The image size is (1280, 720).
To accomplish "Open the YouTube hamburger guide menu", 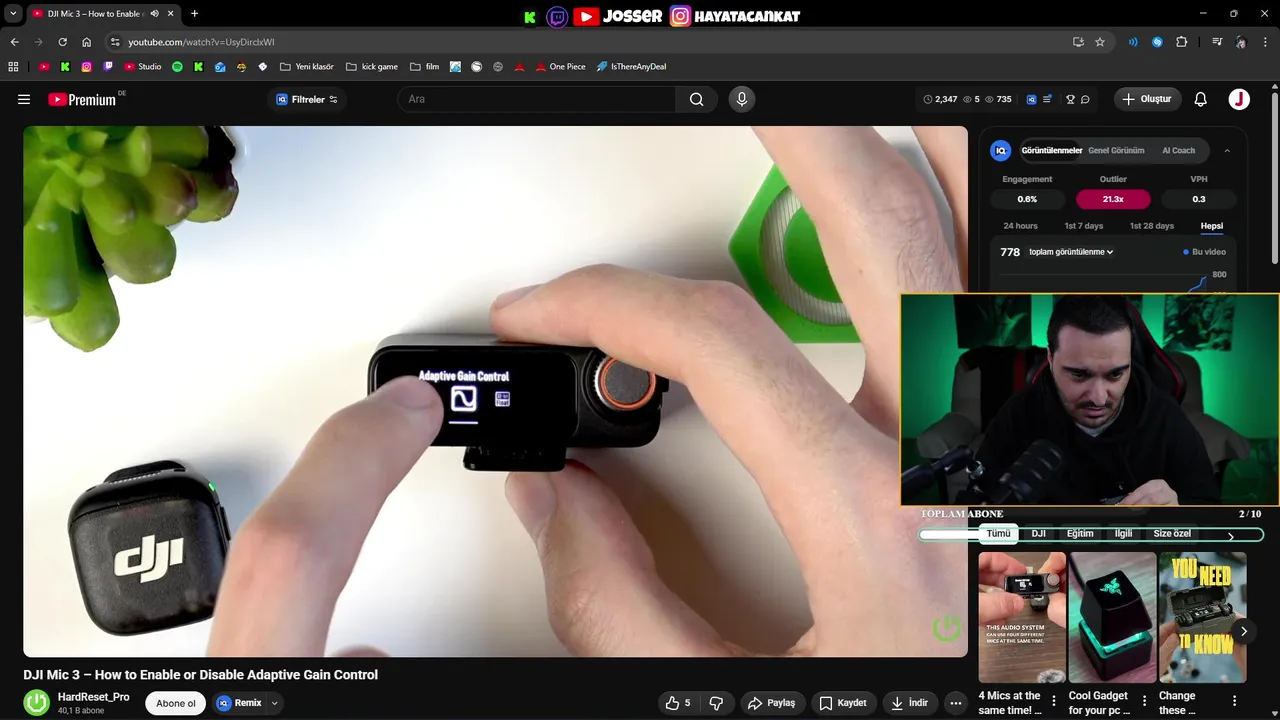I will [24, 99].
